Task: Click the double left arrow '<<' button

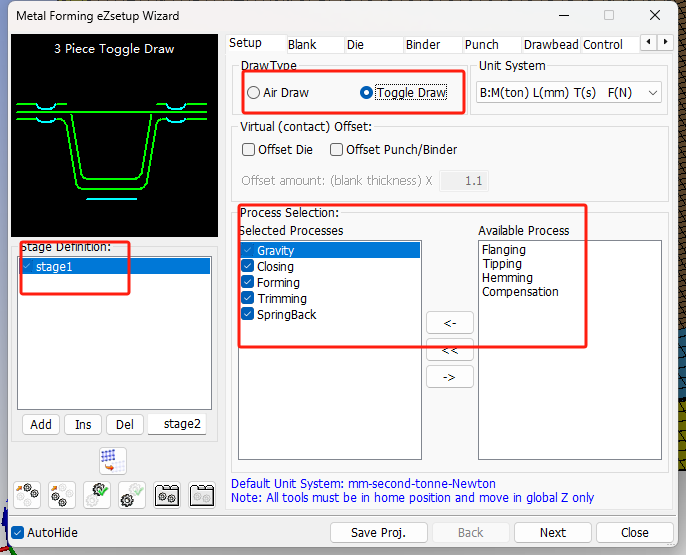Action: [x=450, y=350]
